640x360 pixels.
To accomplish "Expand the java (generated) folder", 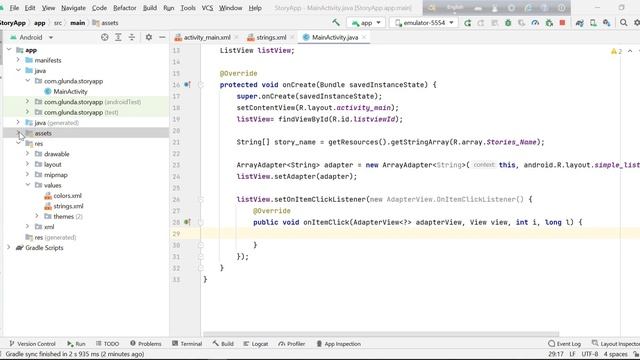I will pos(18,122).
